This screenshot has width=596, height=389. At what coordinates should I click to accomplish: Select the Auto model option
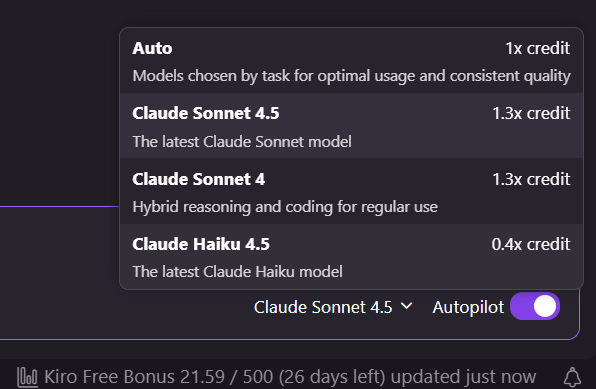351,61
